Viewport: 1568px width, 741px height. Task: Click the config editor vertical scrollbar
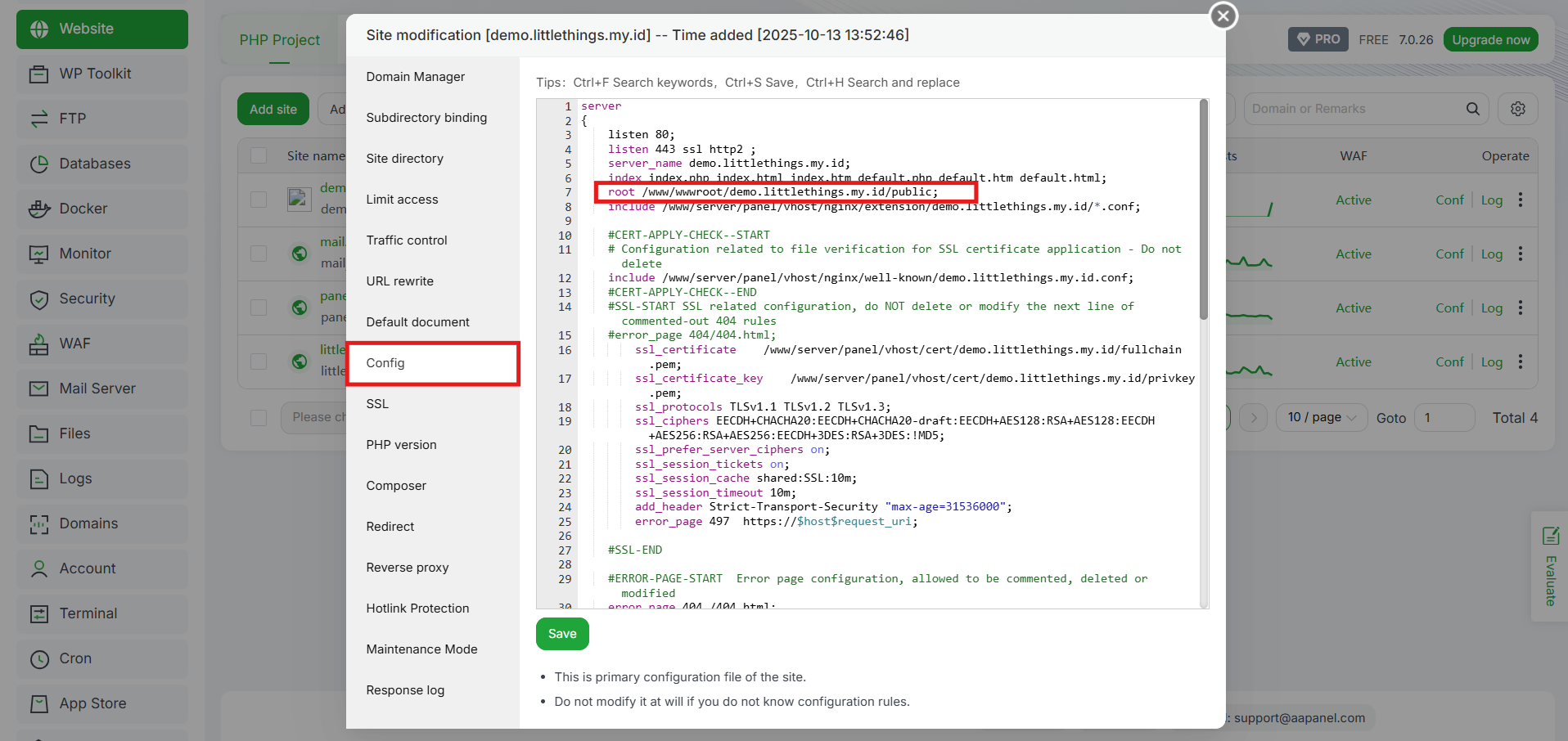(x=1204, y=209)
